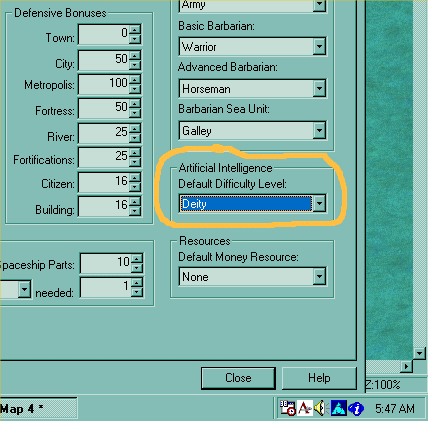The height and width of the screenshot is (421, 428).
Task: Increase Town defensive bonus with up arrow
Action: point(135,30)
